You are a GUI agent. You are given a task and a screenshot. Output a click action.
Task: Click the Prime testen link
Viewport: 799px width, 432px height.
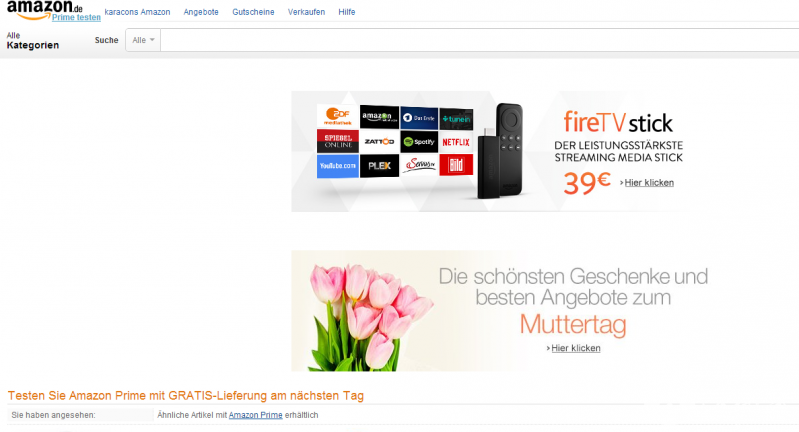[x=76, y=17]
